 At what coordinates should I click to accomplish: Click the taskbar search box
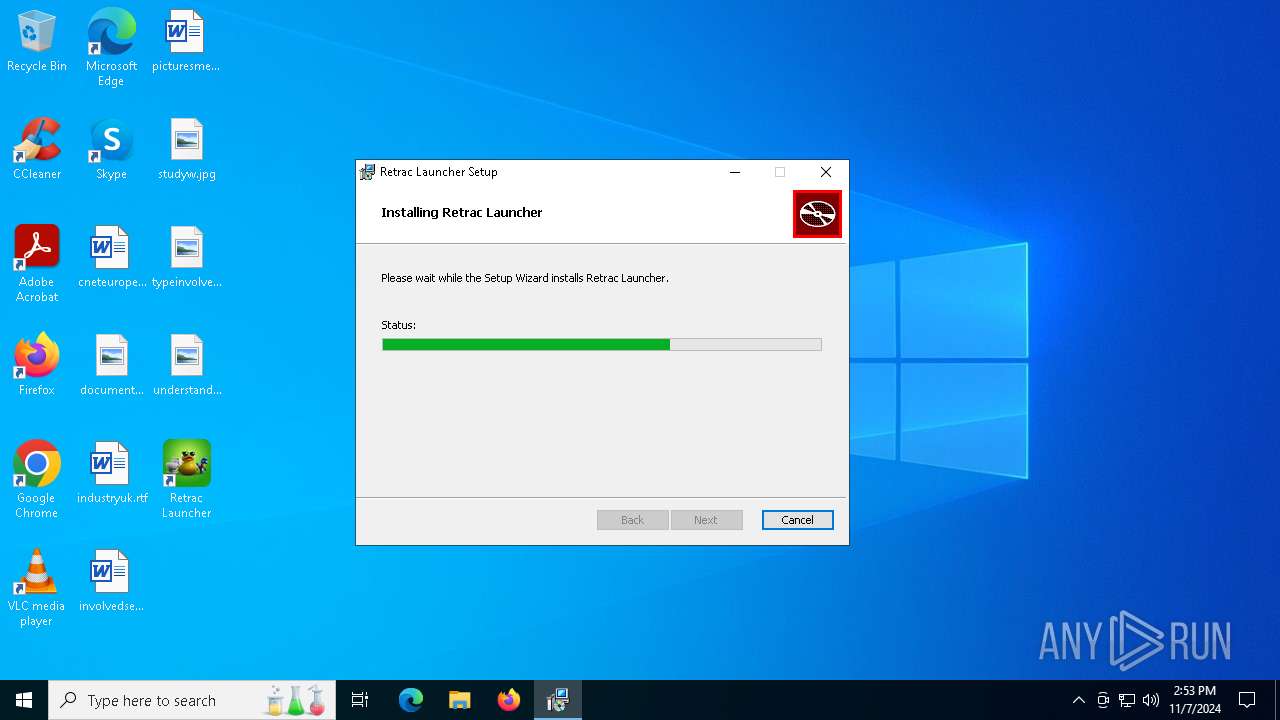click(192, 700)
